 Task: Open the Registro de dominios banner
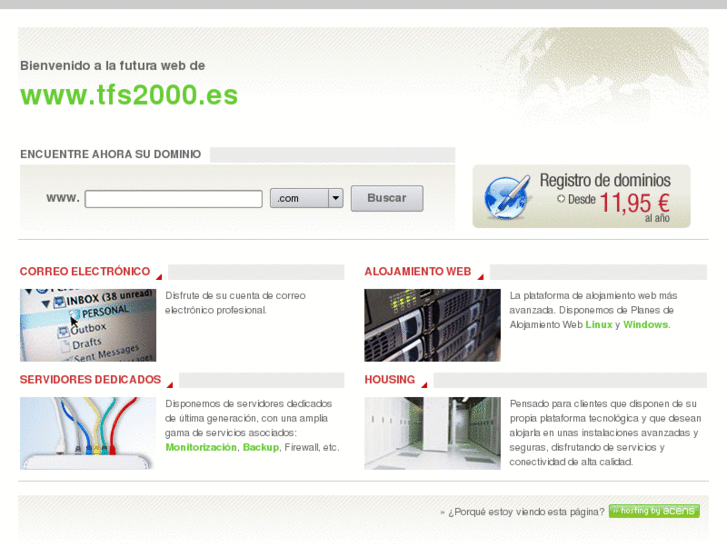click(581, 196)
